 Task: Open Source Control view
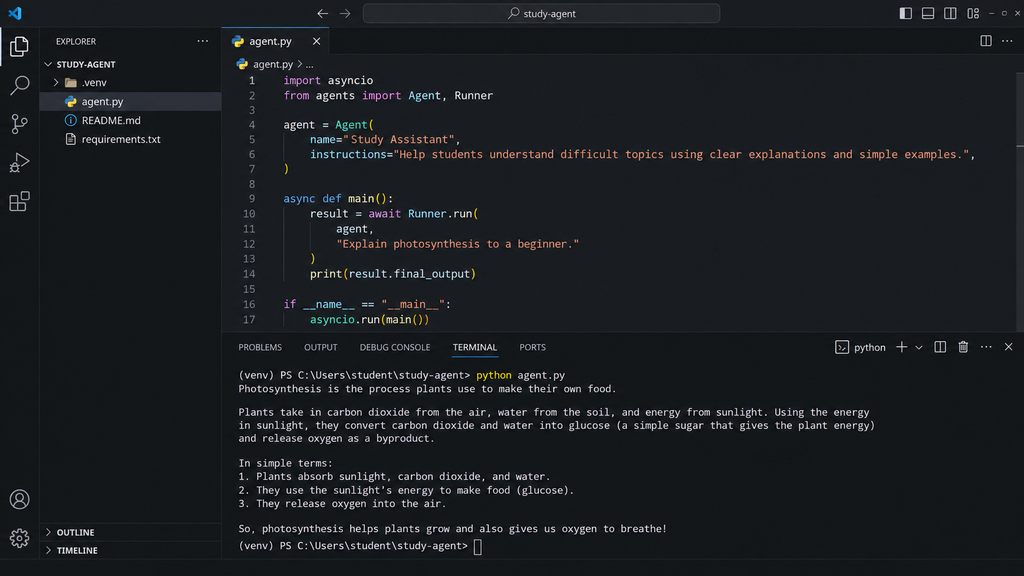click(x=20, y=123)
